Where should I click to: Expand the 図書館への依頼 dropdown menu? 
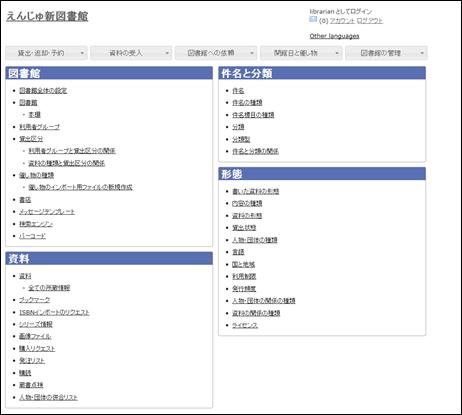click(216, 53)
